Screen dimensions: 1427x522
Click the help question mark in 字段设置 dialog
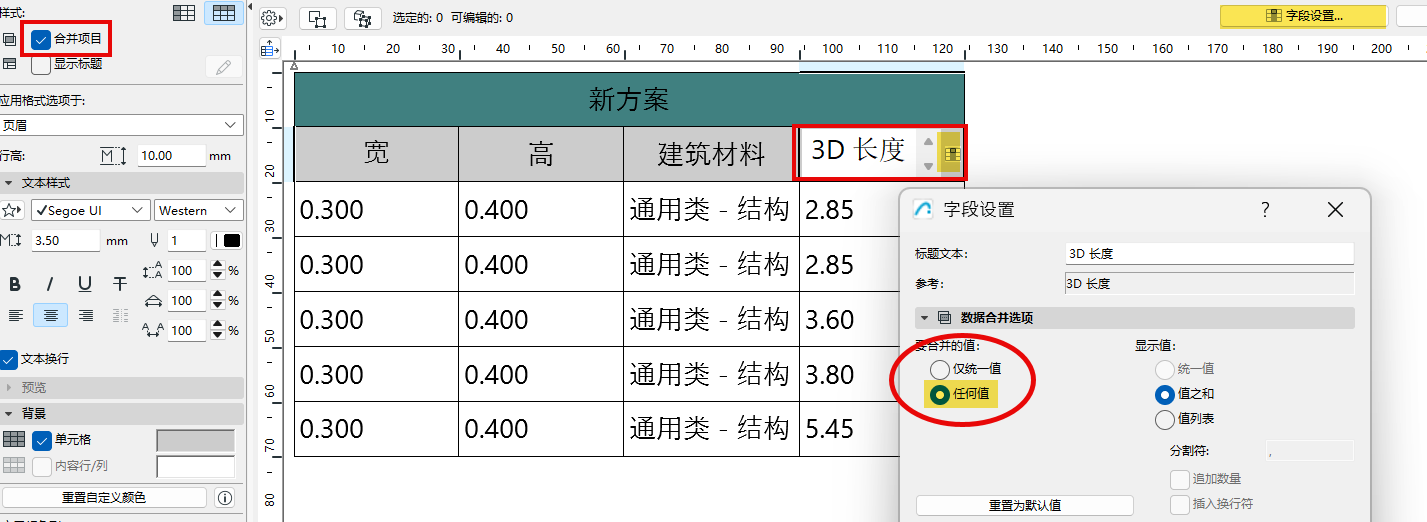click(1265, 209)
